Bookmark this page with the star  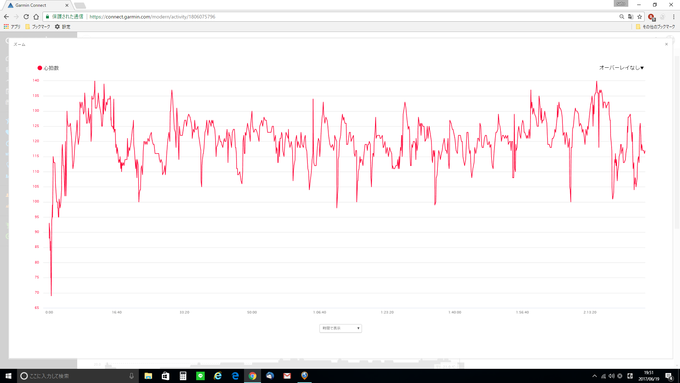(x=639, y=16)
